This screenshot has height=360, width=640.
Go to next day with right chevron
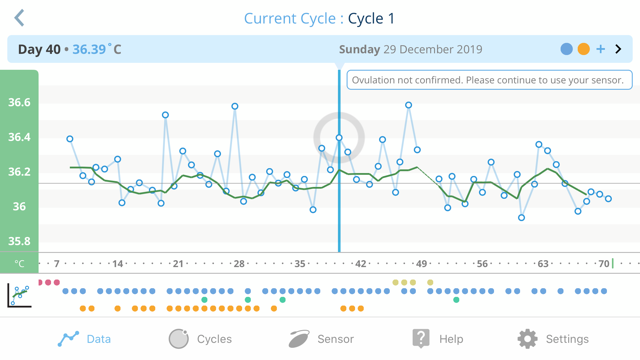tap(618, 49)
